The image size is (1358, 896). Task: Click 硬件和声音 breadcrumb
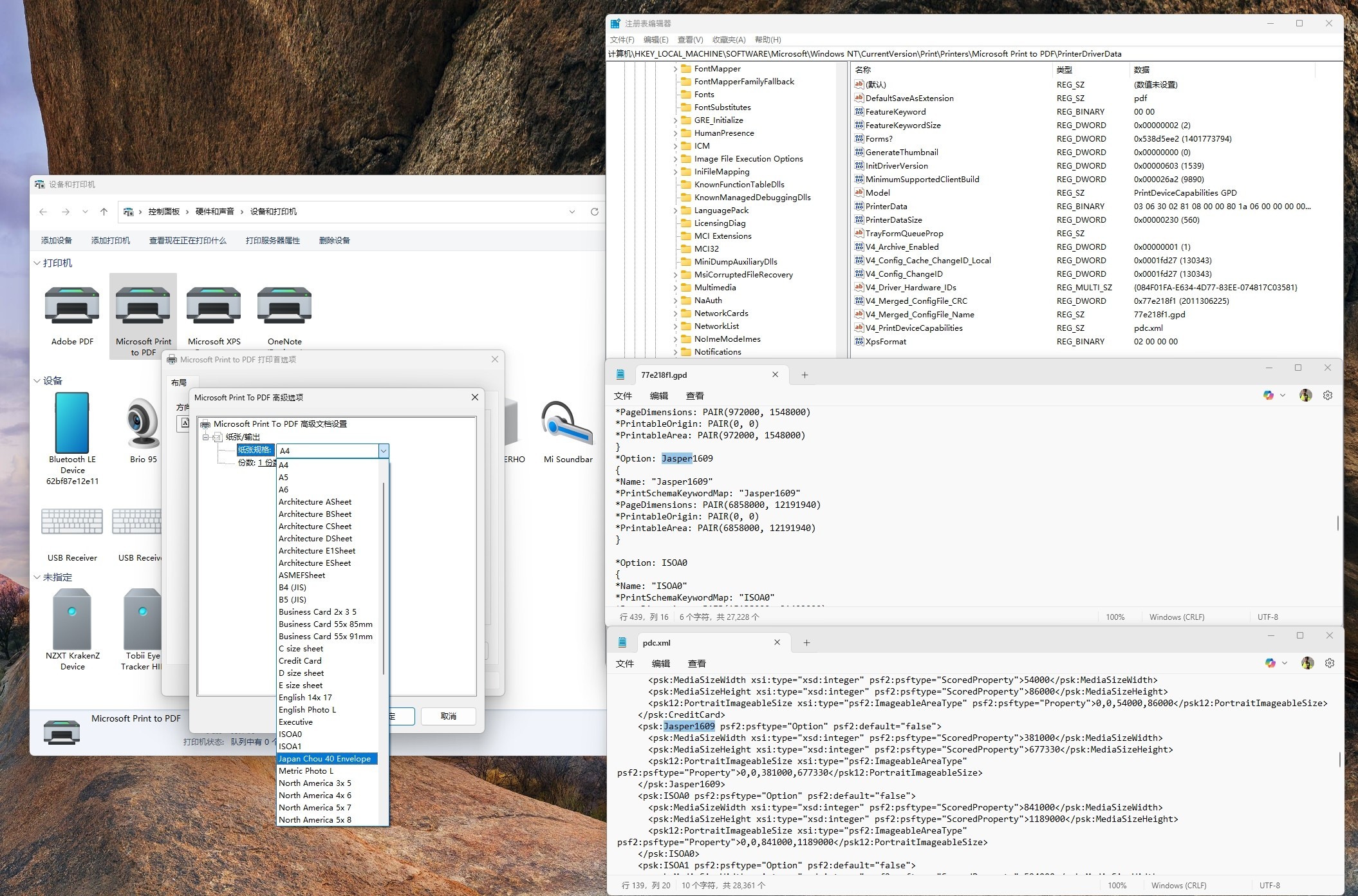215,212
